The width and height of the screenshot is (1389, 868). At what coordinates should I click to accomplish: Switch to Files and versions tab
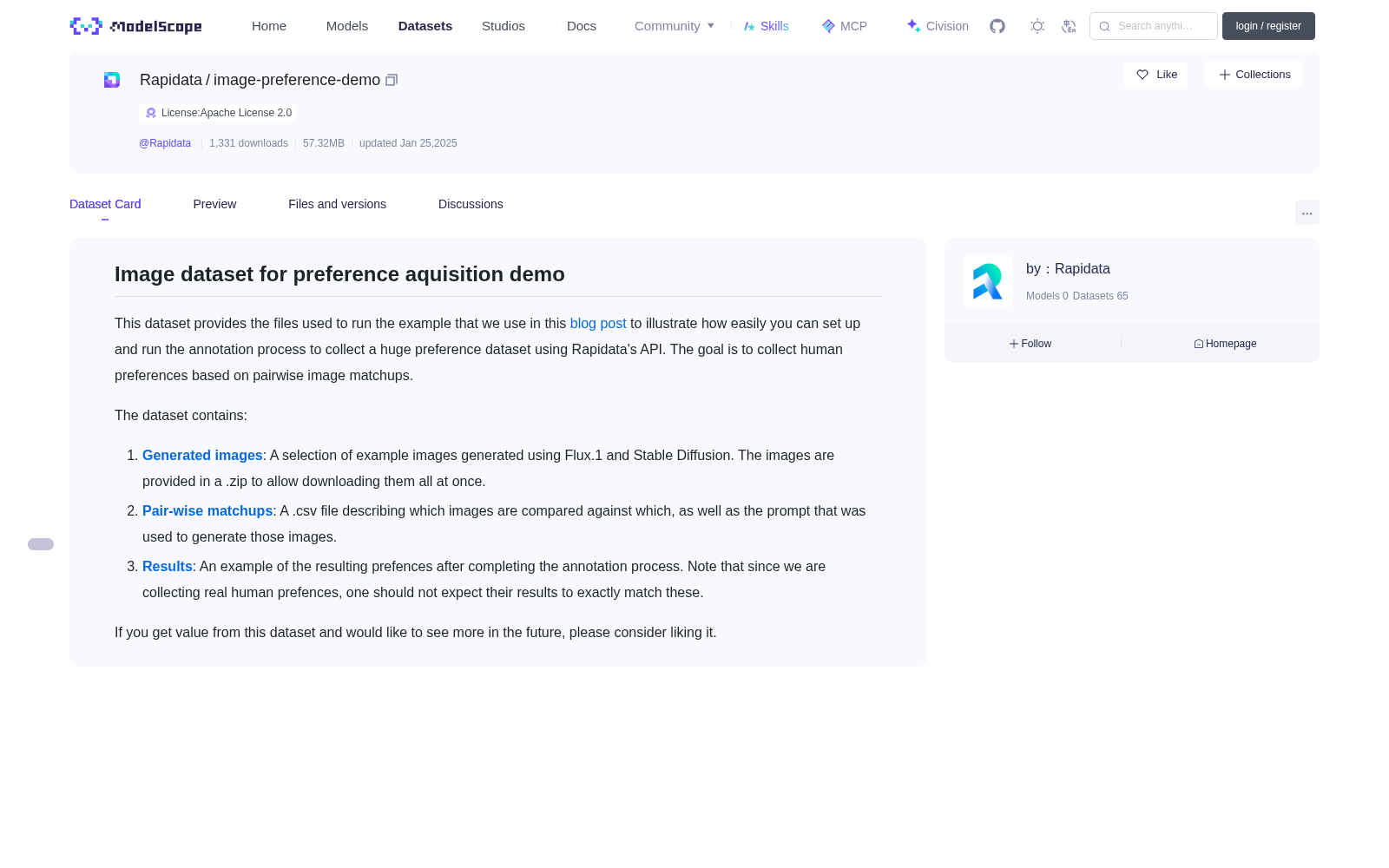337,204
